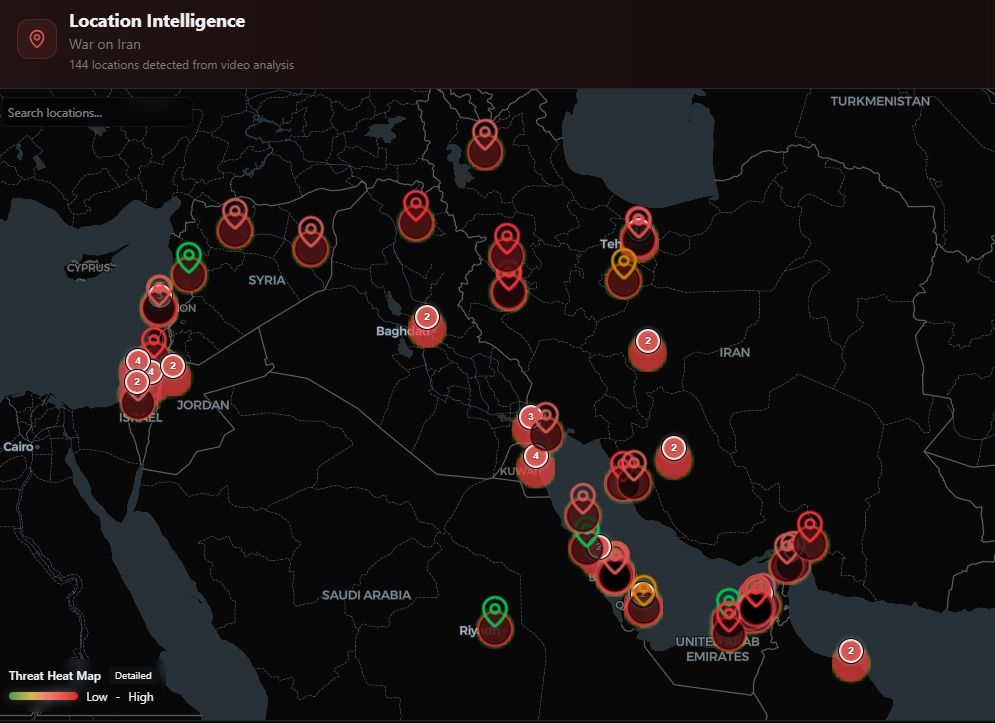Click the 2 cluster in the Arabian Sea
995x723 pixels.
[851, 650]
